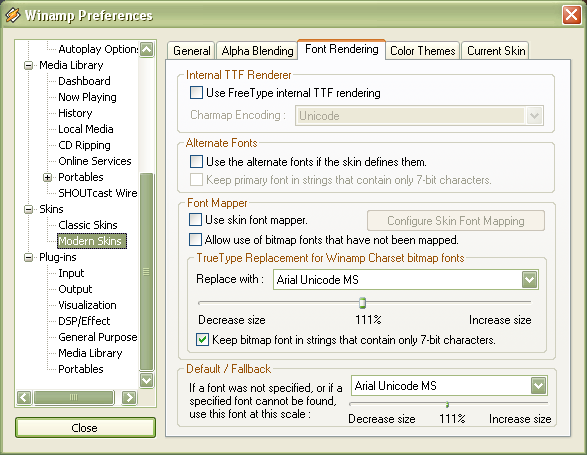Click the Winamp lightning icon in title bar
The width and height of the screenshot is (587, 455).
point(13,15)
